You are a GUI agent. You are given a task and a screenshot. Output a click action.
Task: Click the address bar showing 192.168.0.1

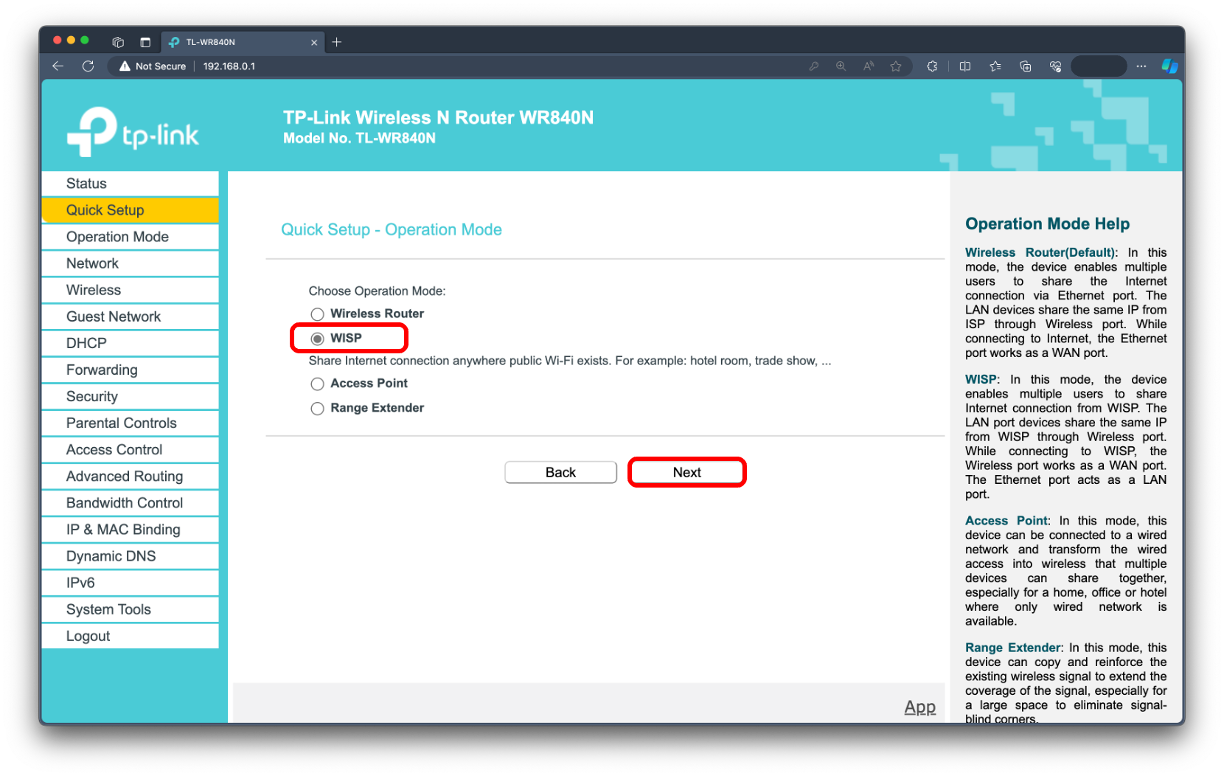tap(230, 66)
